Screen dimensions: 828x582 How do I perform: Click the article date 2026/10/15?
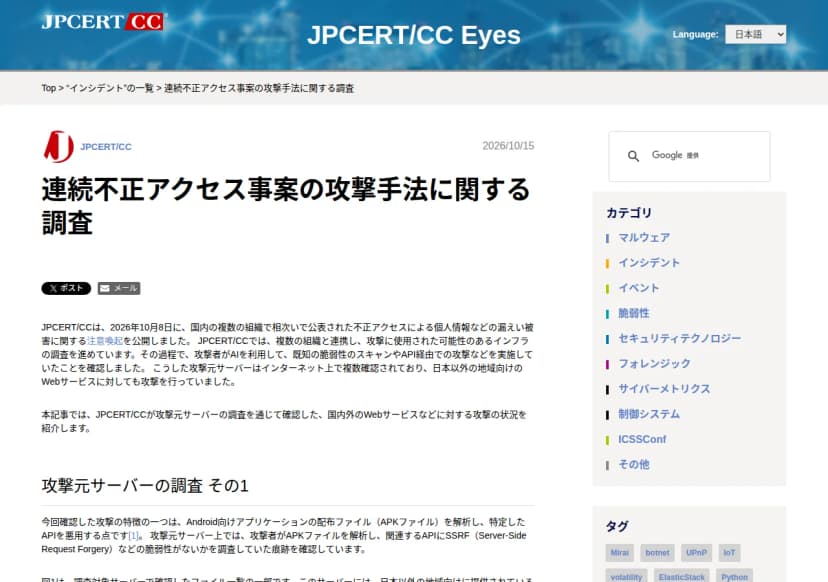tap(508, 146)
